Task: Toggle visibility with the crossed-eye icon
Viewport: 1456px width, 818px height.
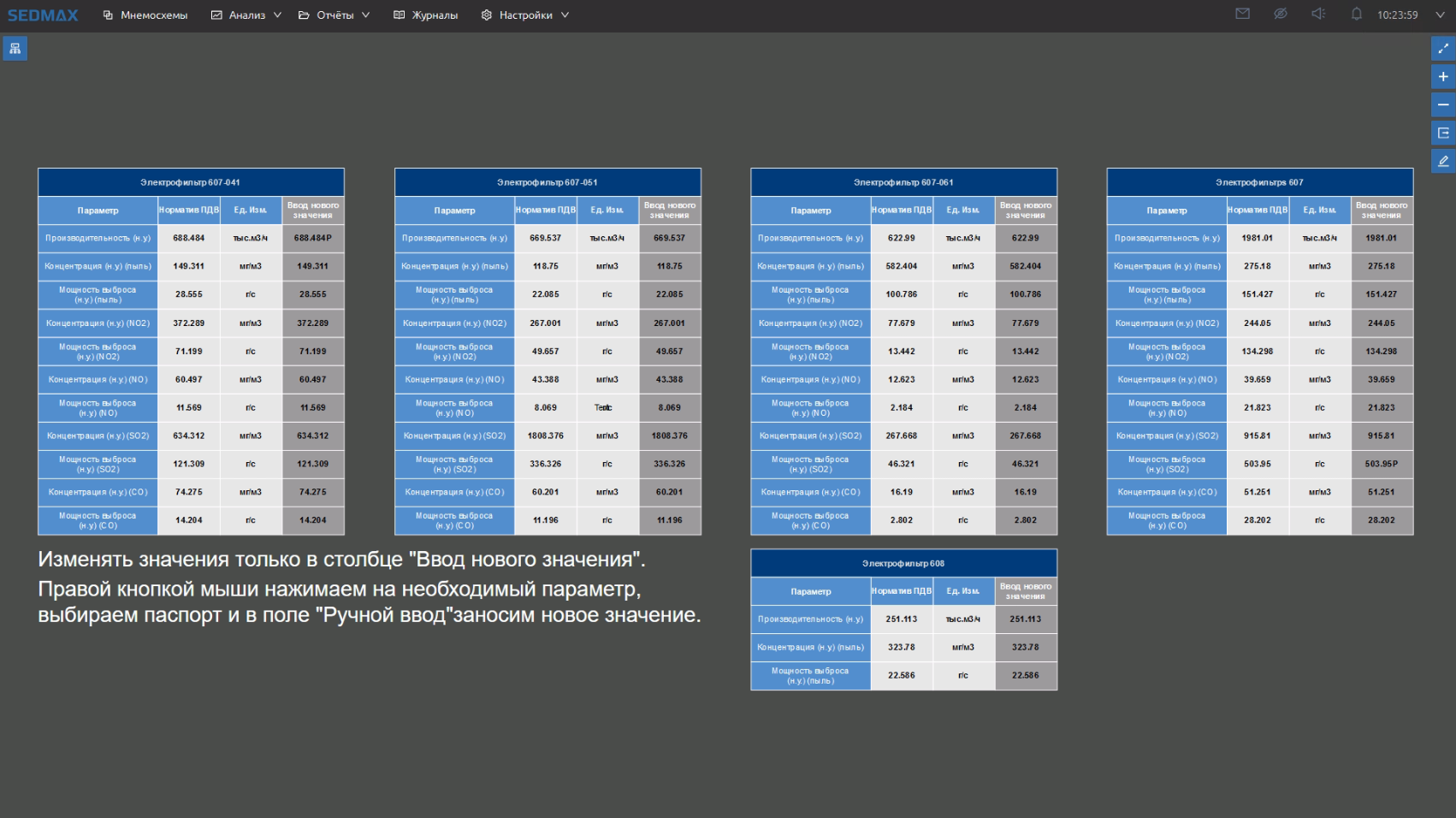Action: pyautogui.click(x=1280, y=14)
